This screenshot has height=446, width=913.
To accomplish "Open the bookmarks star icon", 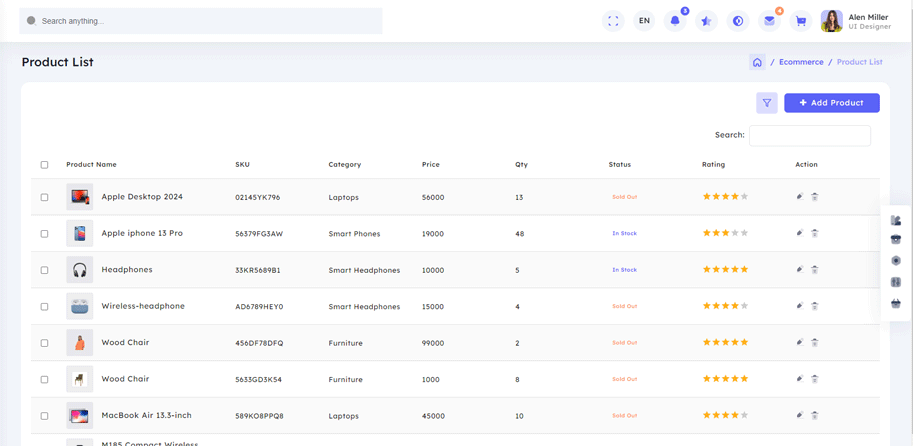I will [x=706, y=21].
